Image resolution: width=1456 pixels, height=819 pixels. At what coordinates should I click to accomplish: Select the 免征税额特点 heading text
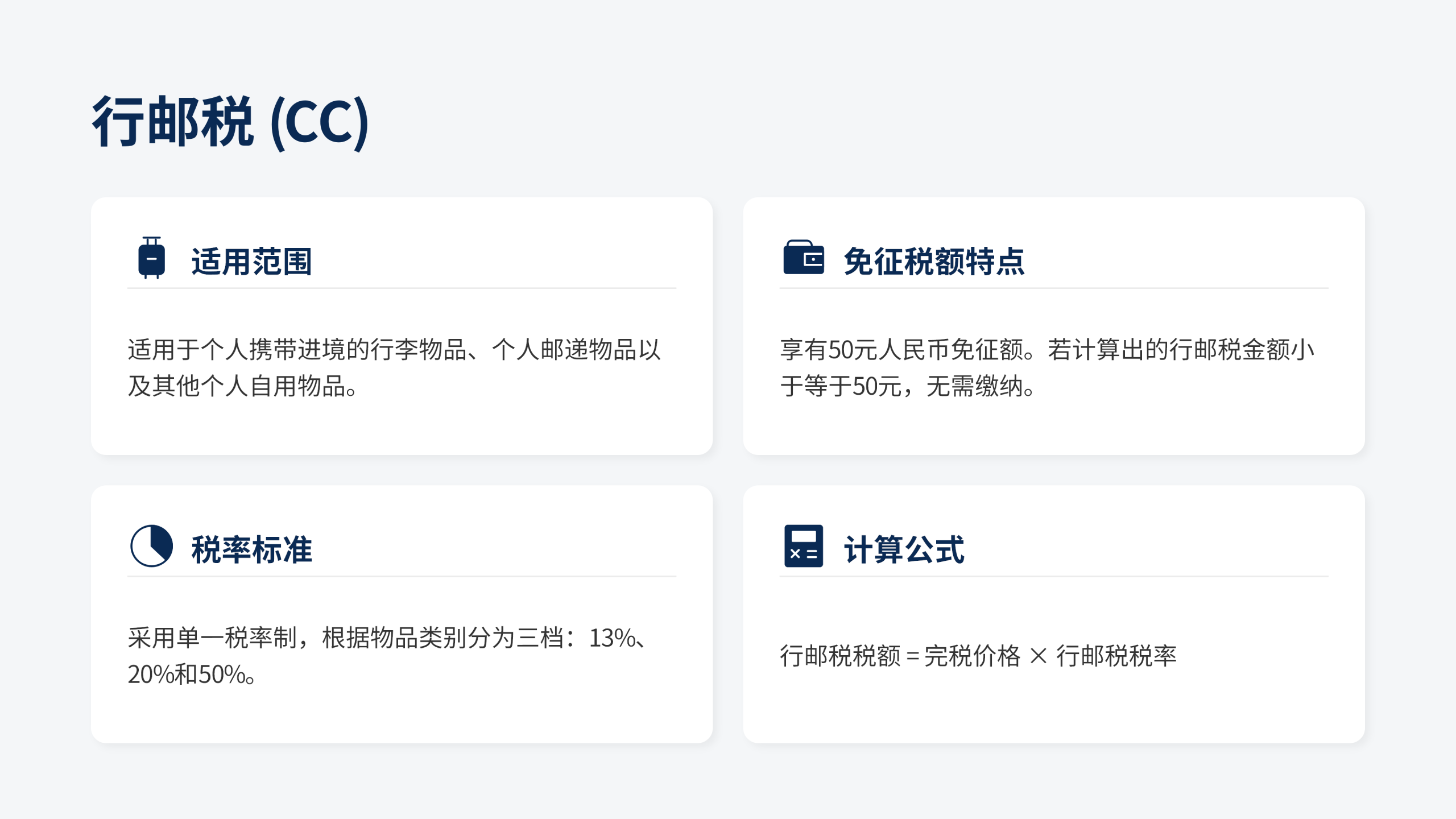(x=933, y=262)
